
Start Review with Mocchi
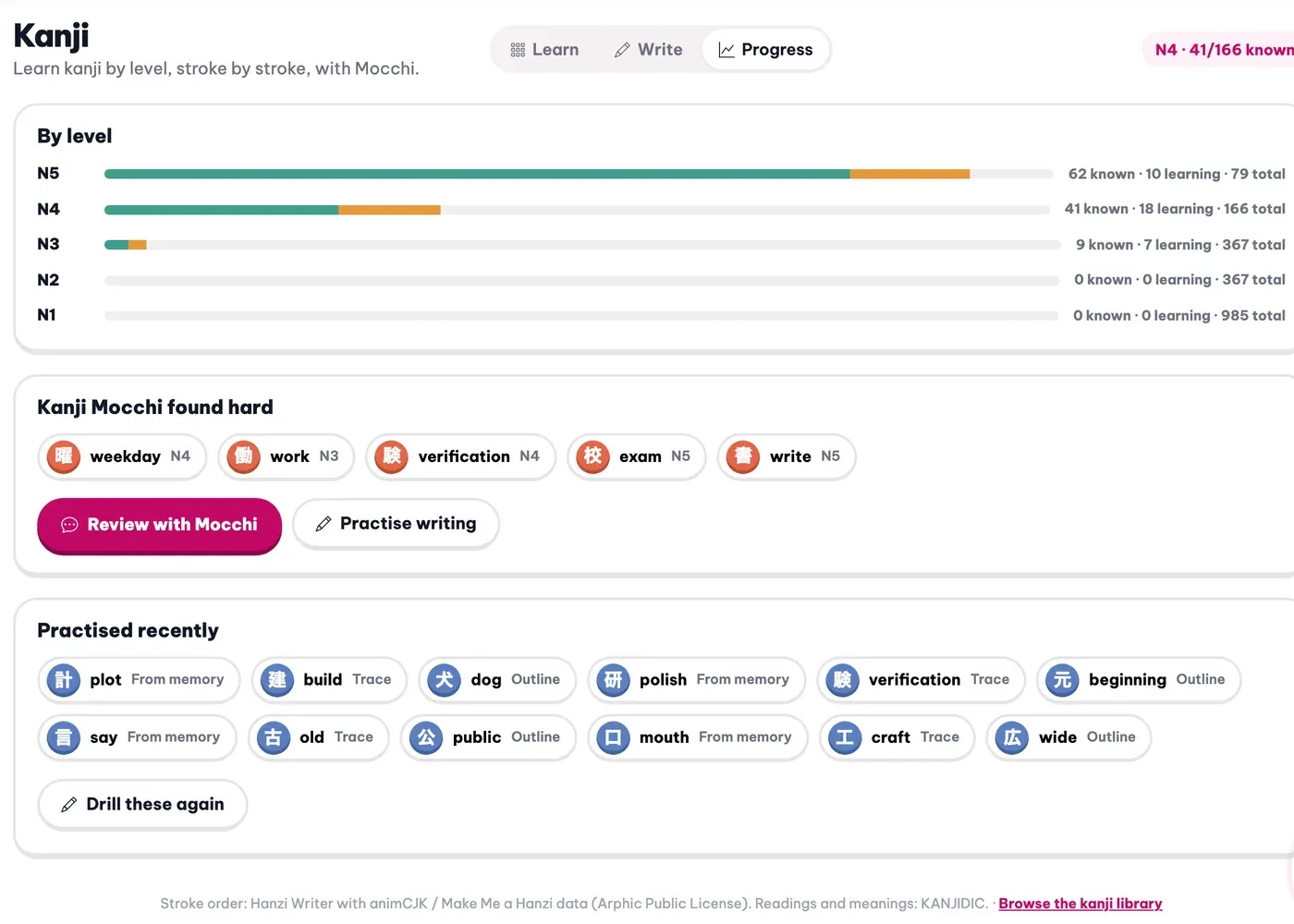coord(159,525)
